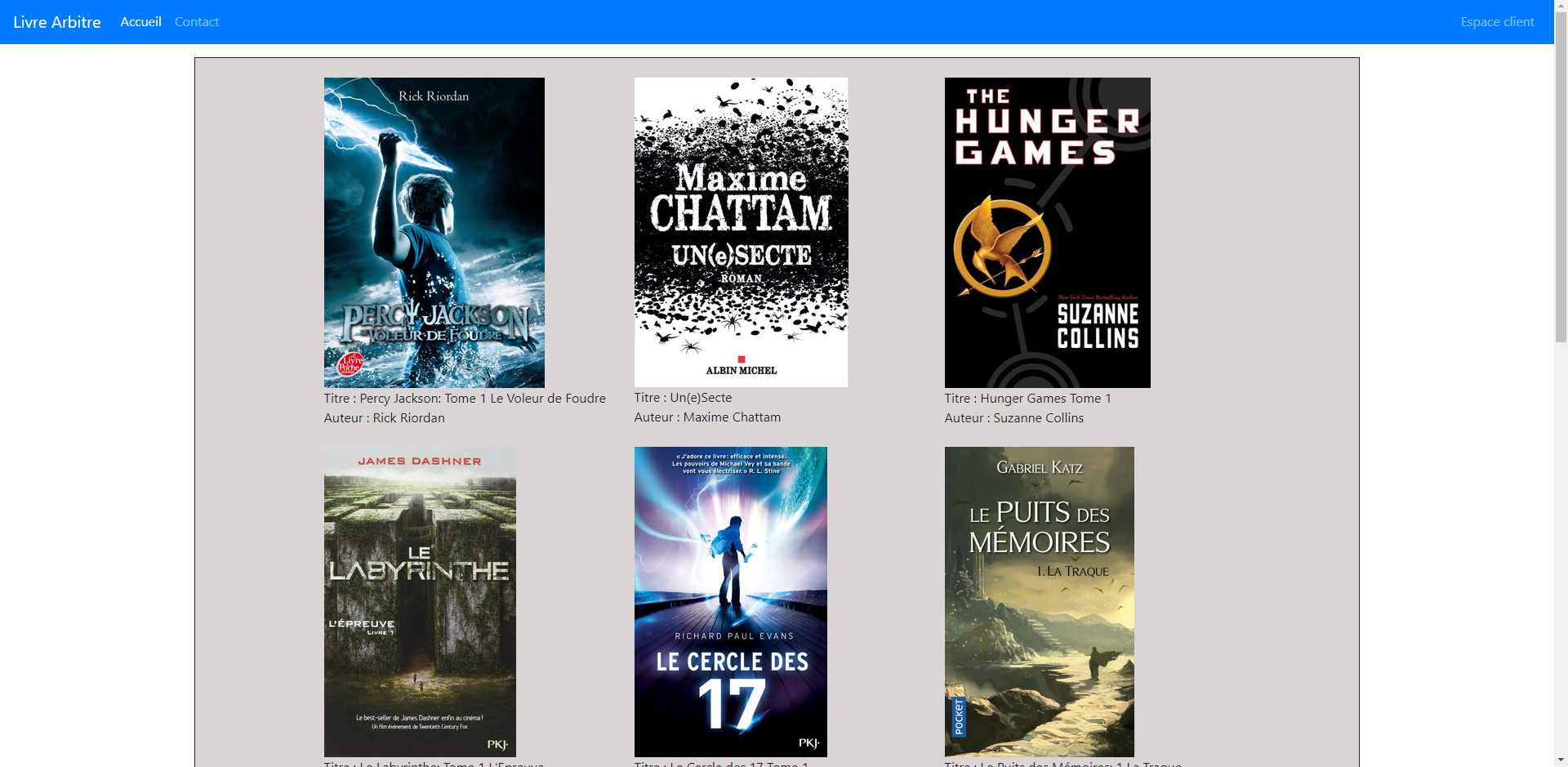The width and height of the screenshot is (1568, 767).
Task: Open the Hunger Games book cover
Action: pyautogui.click(x=1047, y=232)
